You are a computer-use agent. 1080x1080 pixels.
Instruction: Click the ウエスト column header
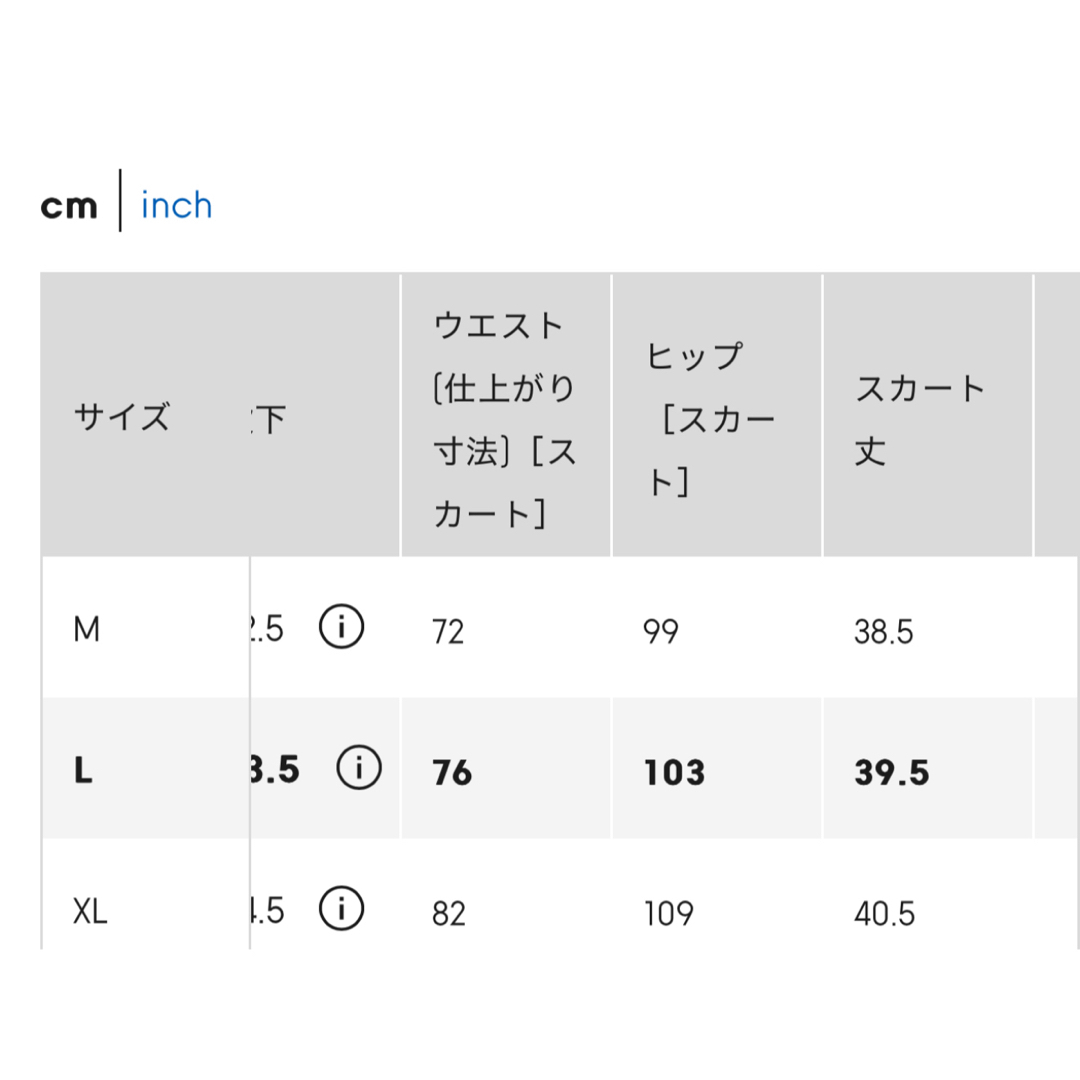505,419
